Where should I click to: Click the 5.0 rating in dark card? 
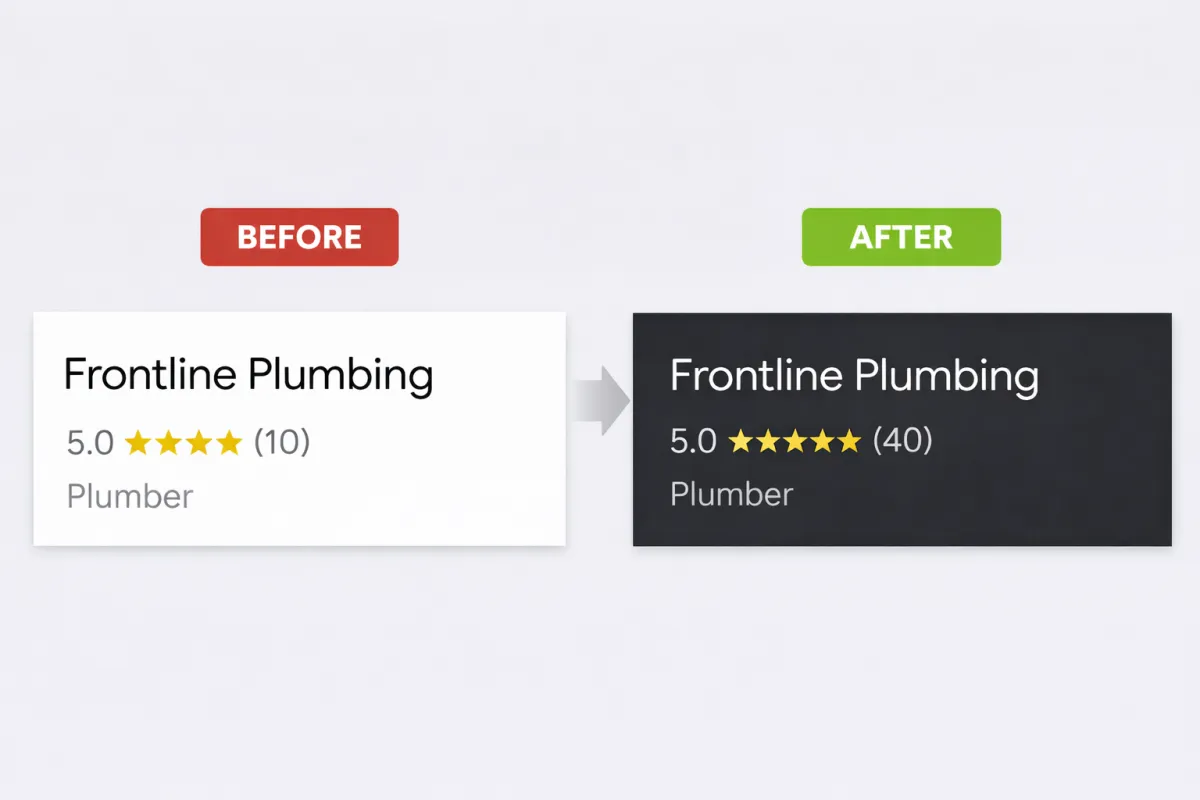[x=693, y=442]
